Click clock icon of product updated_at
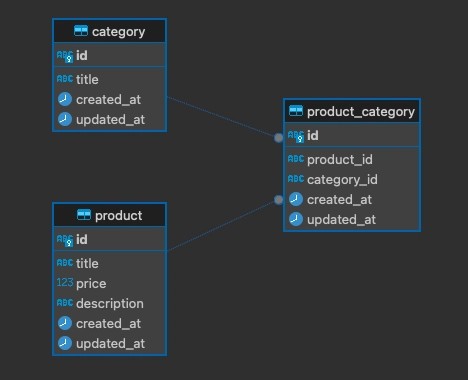The image size is (468, 380). 65,343
